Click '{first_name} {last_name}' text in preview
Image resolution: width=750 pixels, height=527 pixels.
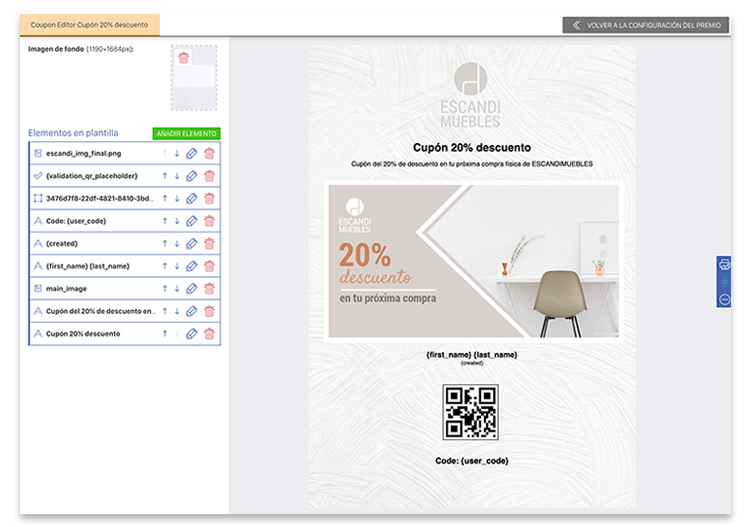(472, 355)
